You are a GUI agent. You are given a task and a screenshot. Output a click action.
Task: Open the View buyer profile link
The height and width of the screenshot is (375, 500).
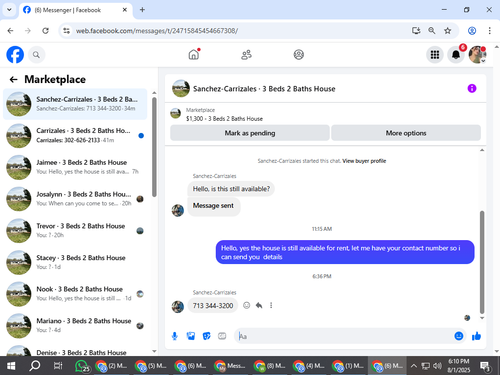coord(364,161)
